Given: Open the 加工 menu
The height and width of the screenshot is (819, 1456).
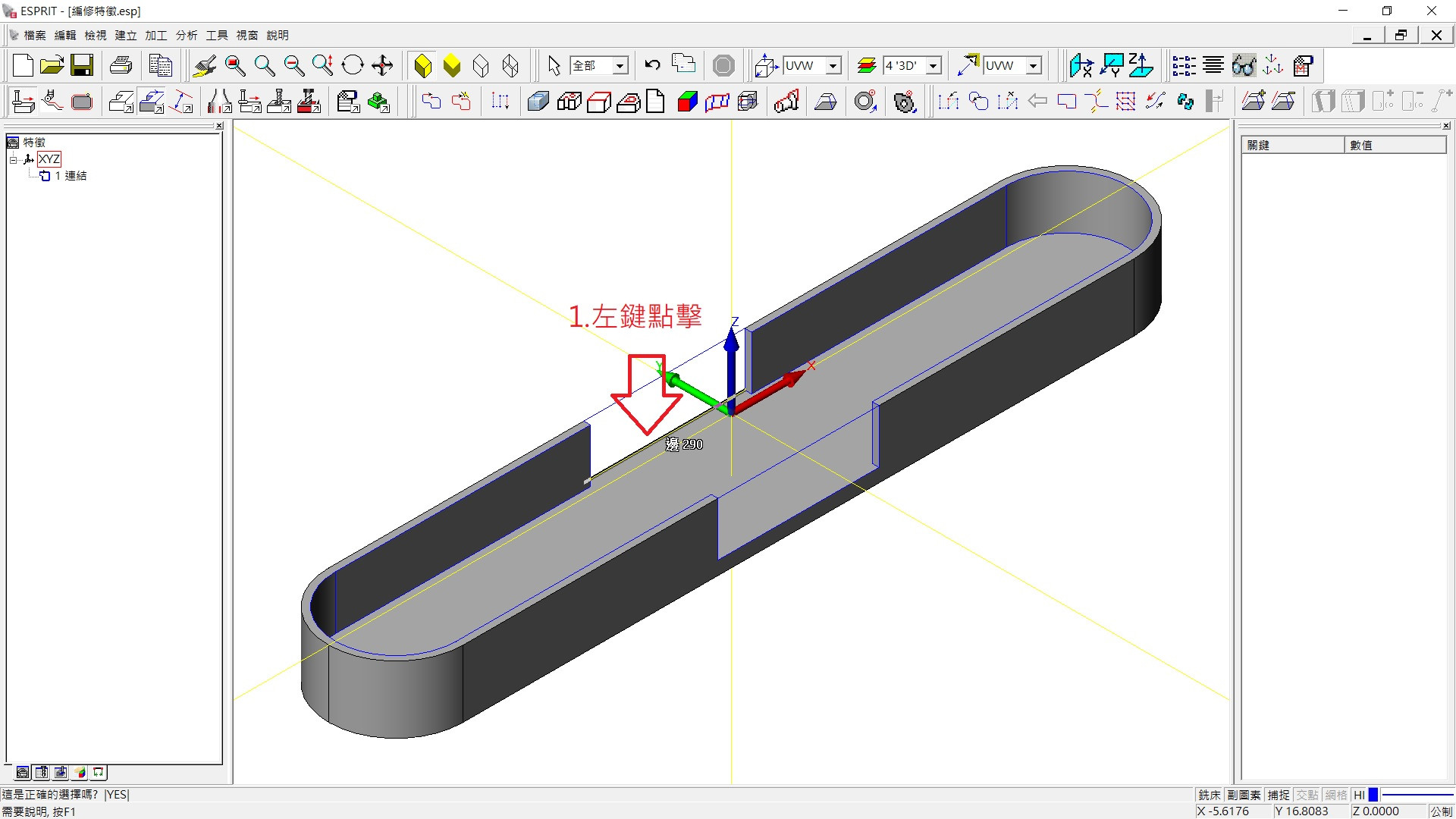Looking at the screenshot, I should [155, 36].
